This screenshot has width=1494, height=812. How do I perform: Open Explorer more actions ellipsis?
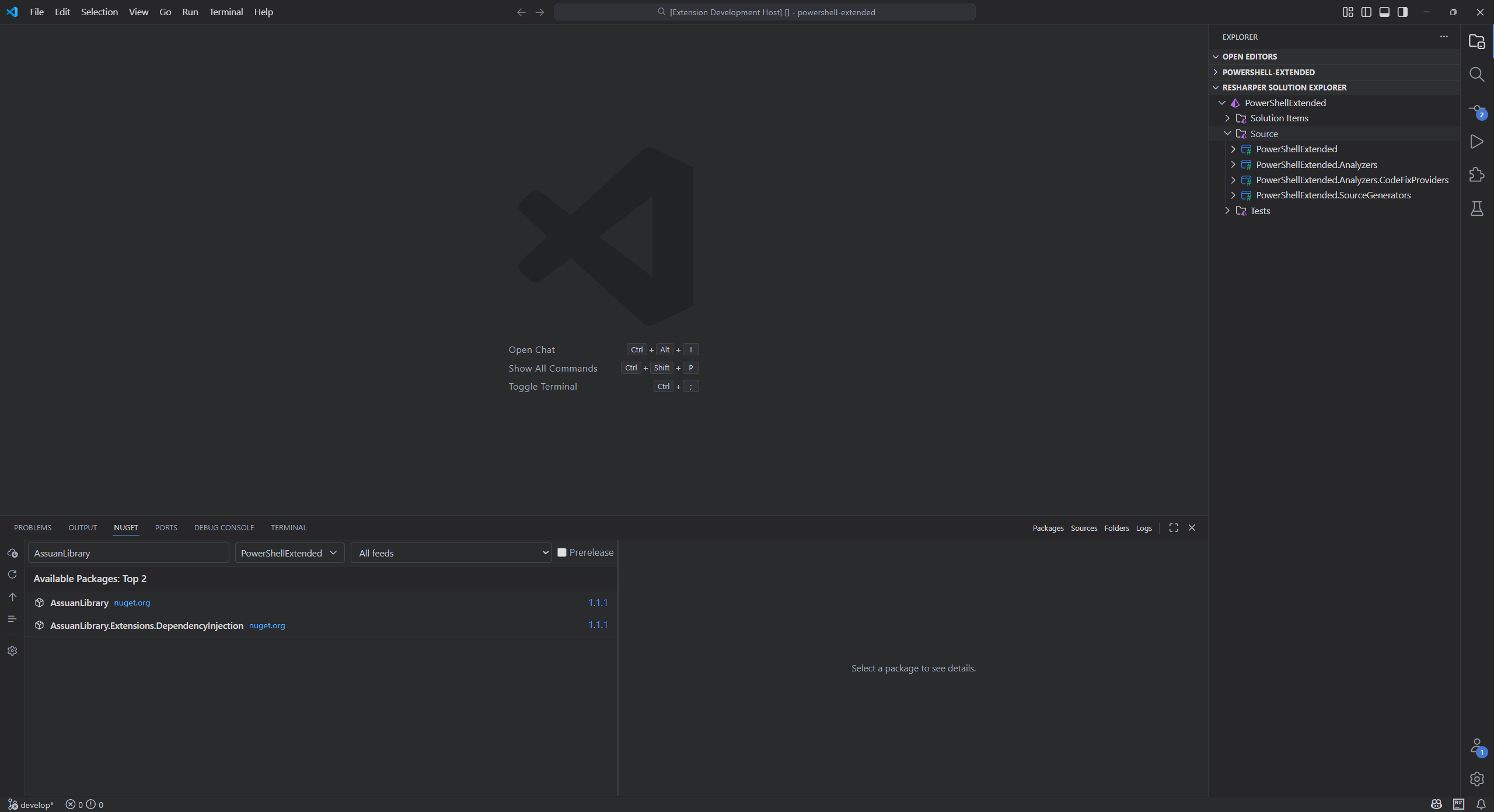pos(1444,37)
